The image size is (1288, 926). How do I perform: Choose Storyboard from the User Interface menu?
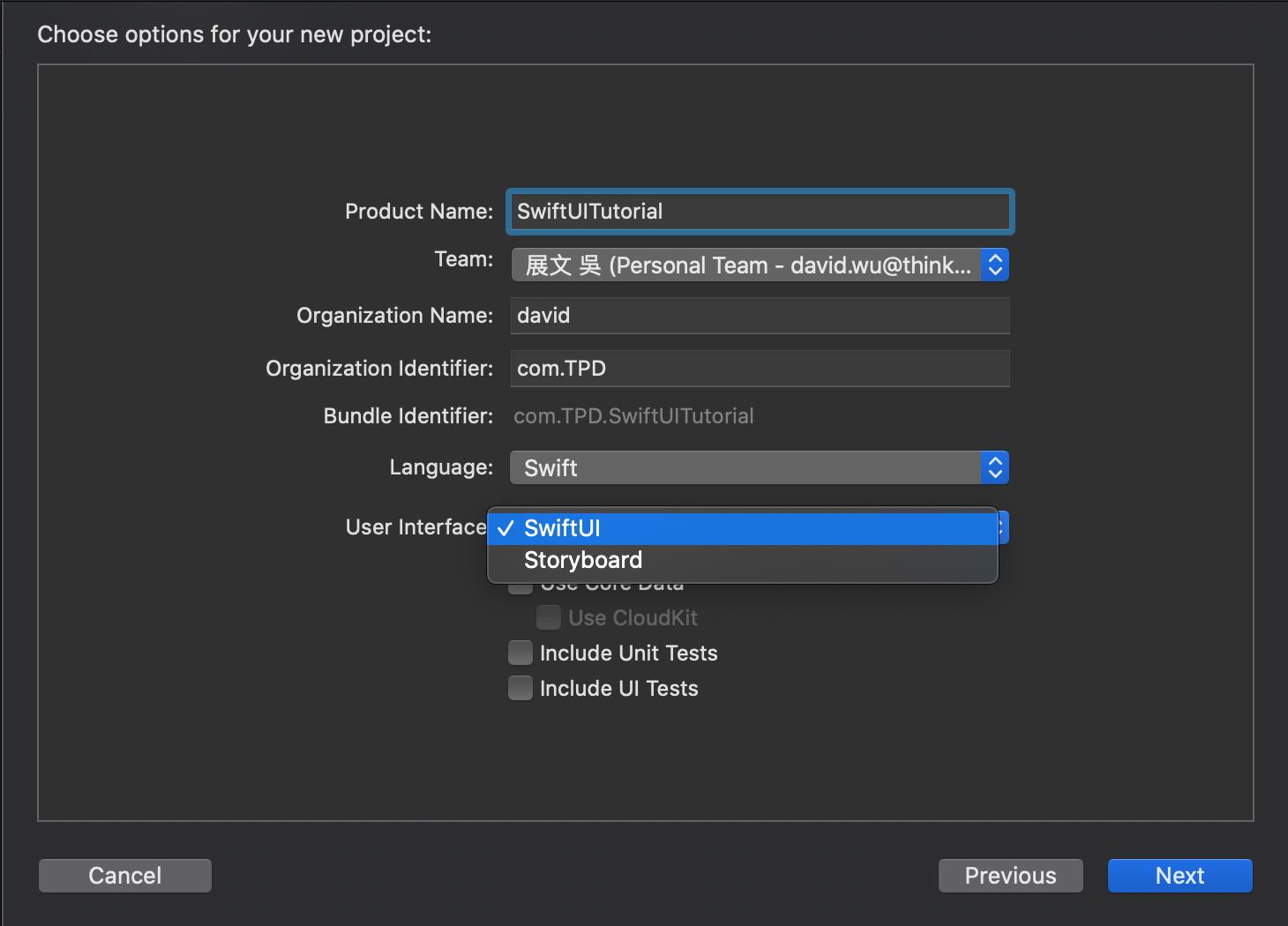click(742, 560)
